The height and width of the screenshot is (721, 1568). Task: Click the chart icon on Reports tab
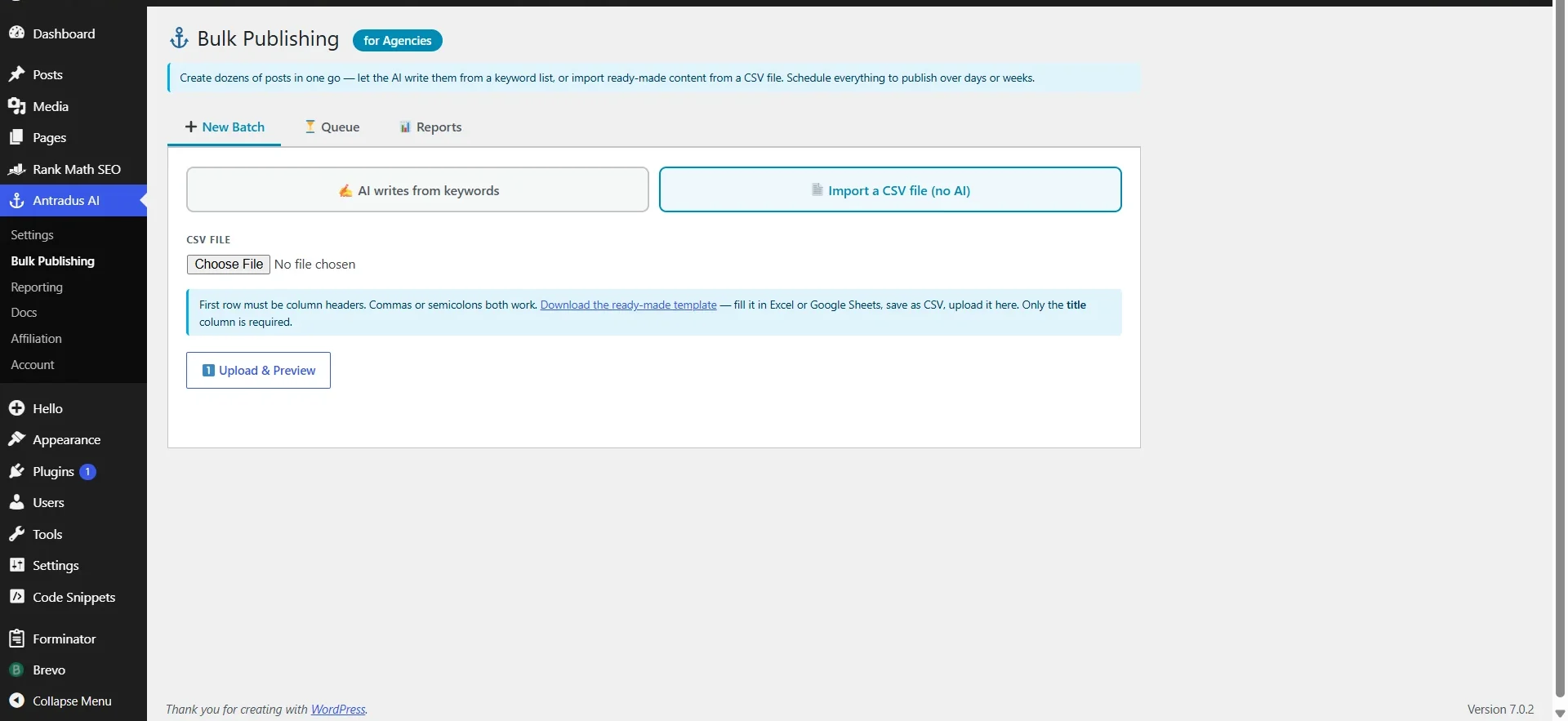tap(405, 127)
